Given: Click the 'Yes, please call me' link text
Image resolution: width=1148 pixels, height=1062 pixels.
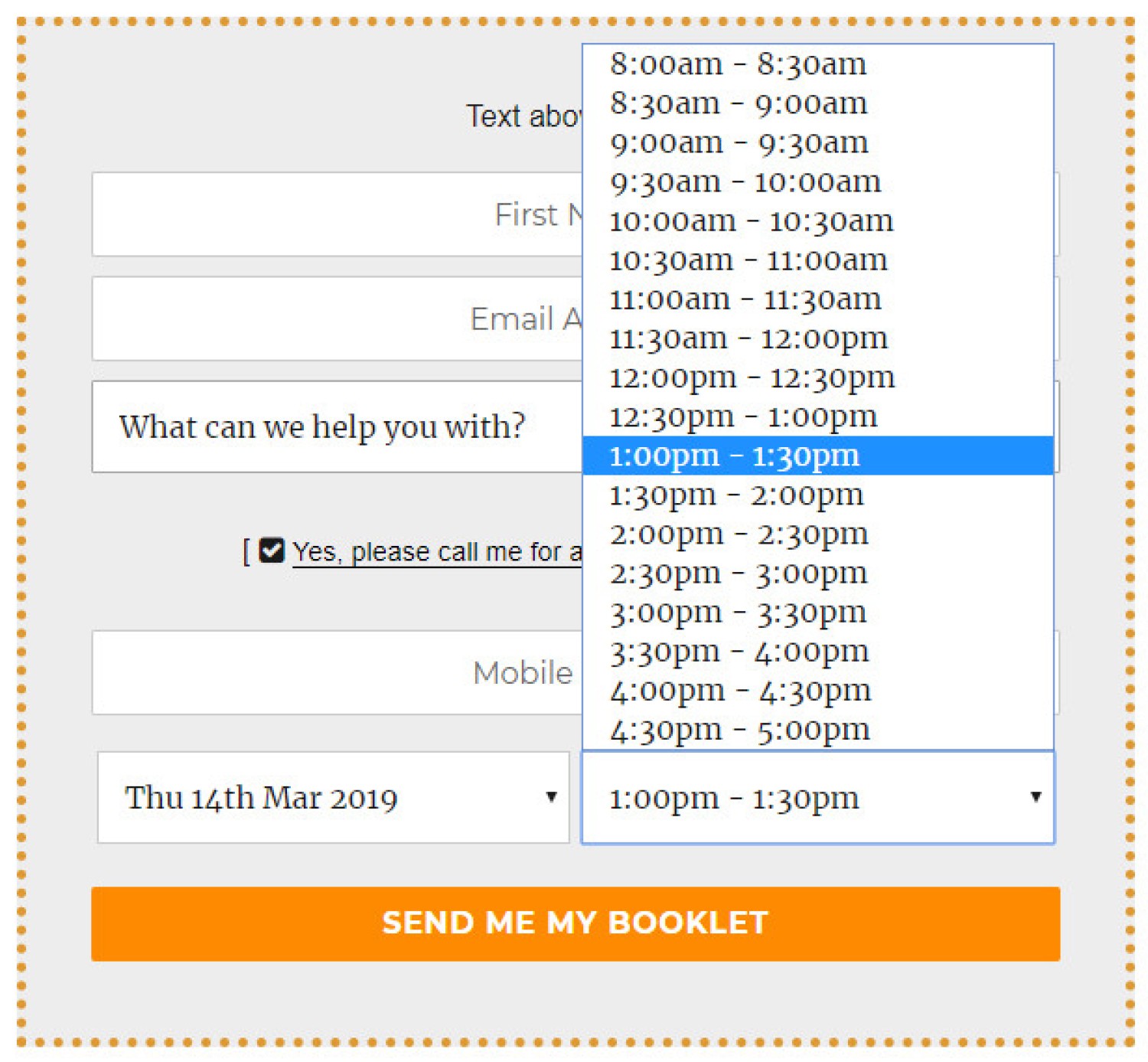Looking at the screenshot, I should (x=437, y=552).
